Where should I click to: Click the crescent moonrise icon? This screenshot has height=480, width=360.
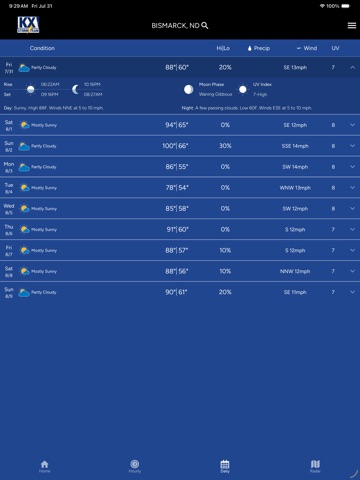pyautogui.click(x=76, y=89)
